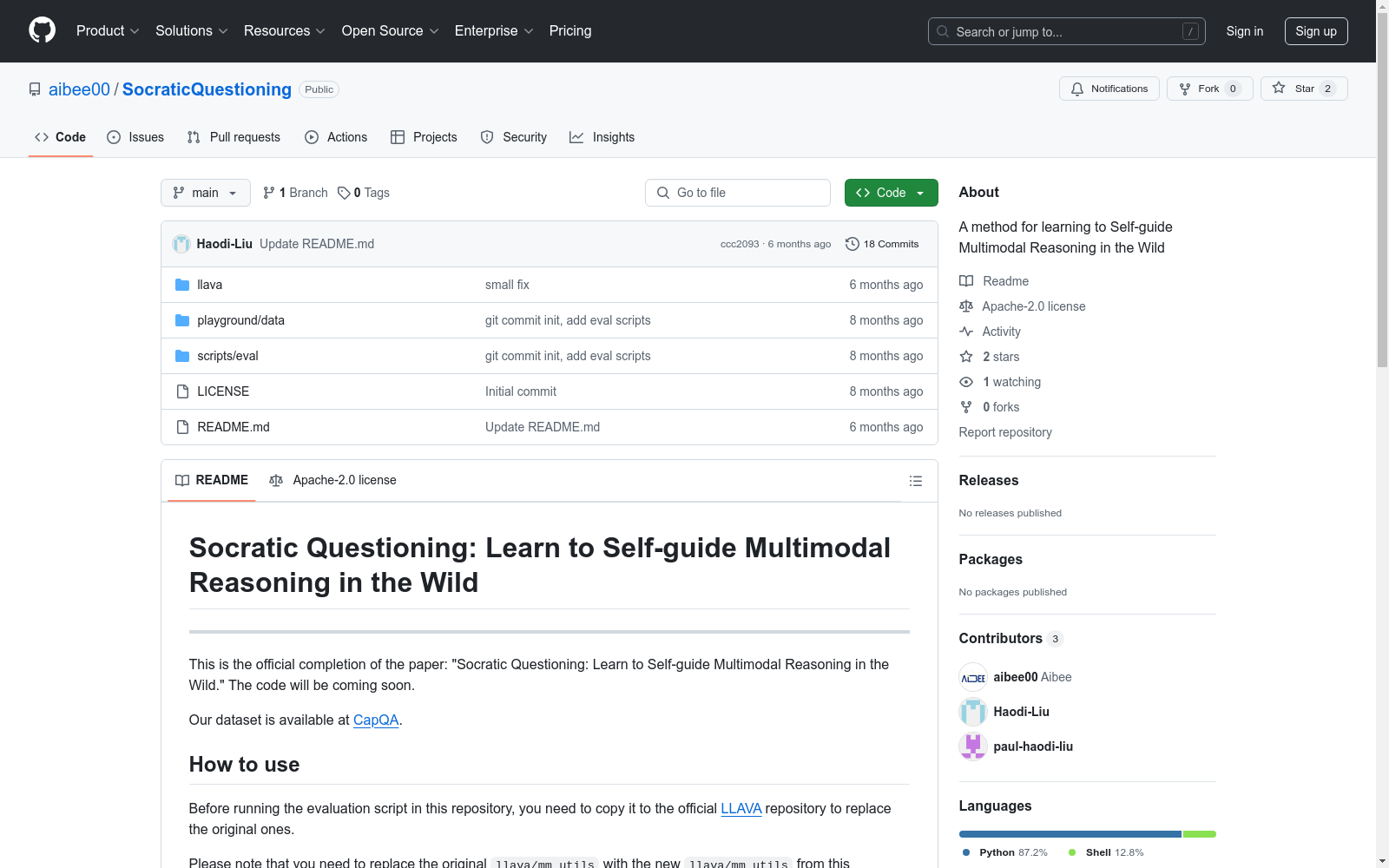Click the README.md file icon

[182, 427]
